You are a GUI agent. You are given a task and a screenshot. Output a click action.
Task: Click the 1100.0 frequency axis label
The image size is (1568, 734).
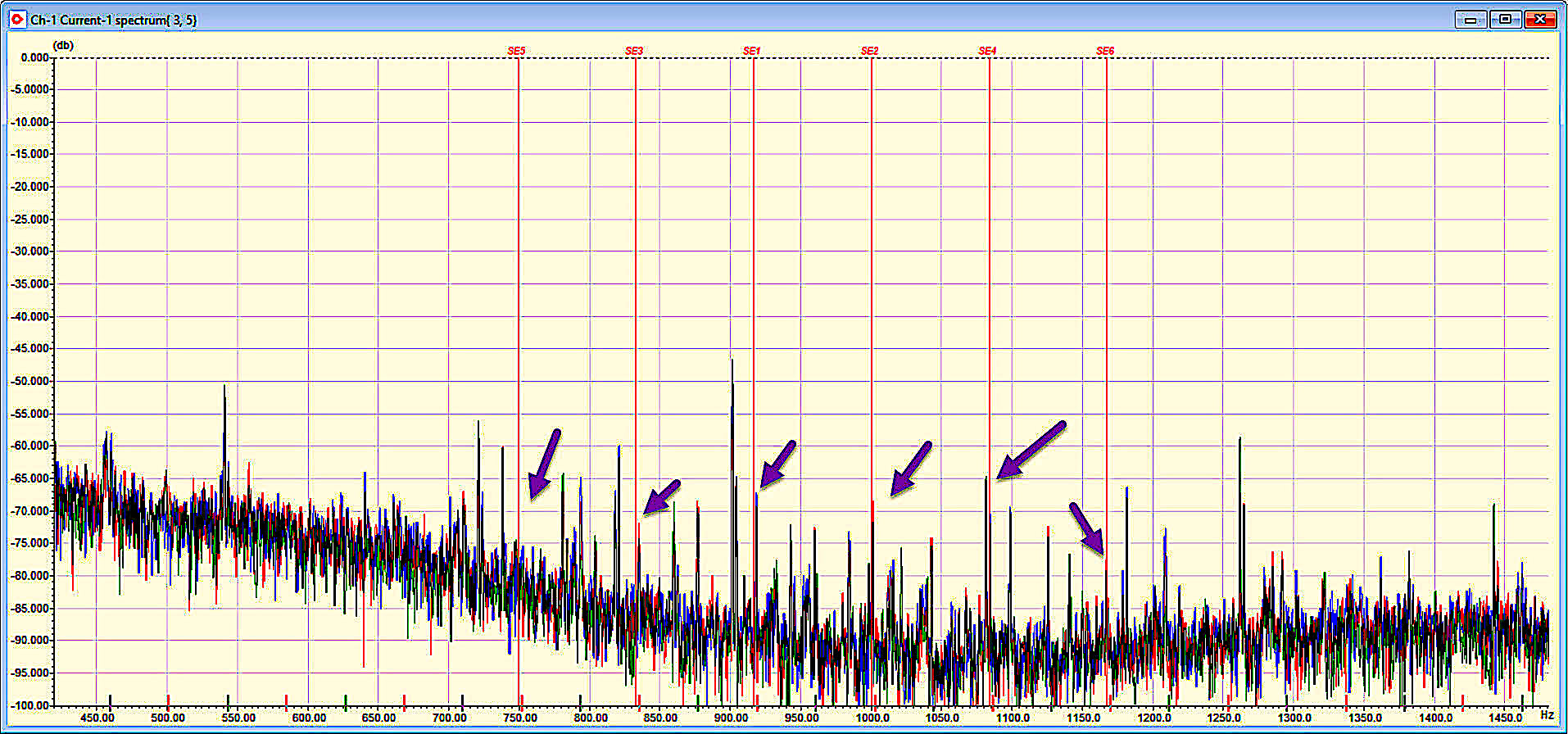coord(1013,718)
